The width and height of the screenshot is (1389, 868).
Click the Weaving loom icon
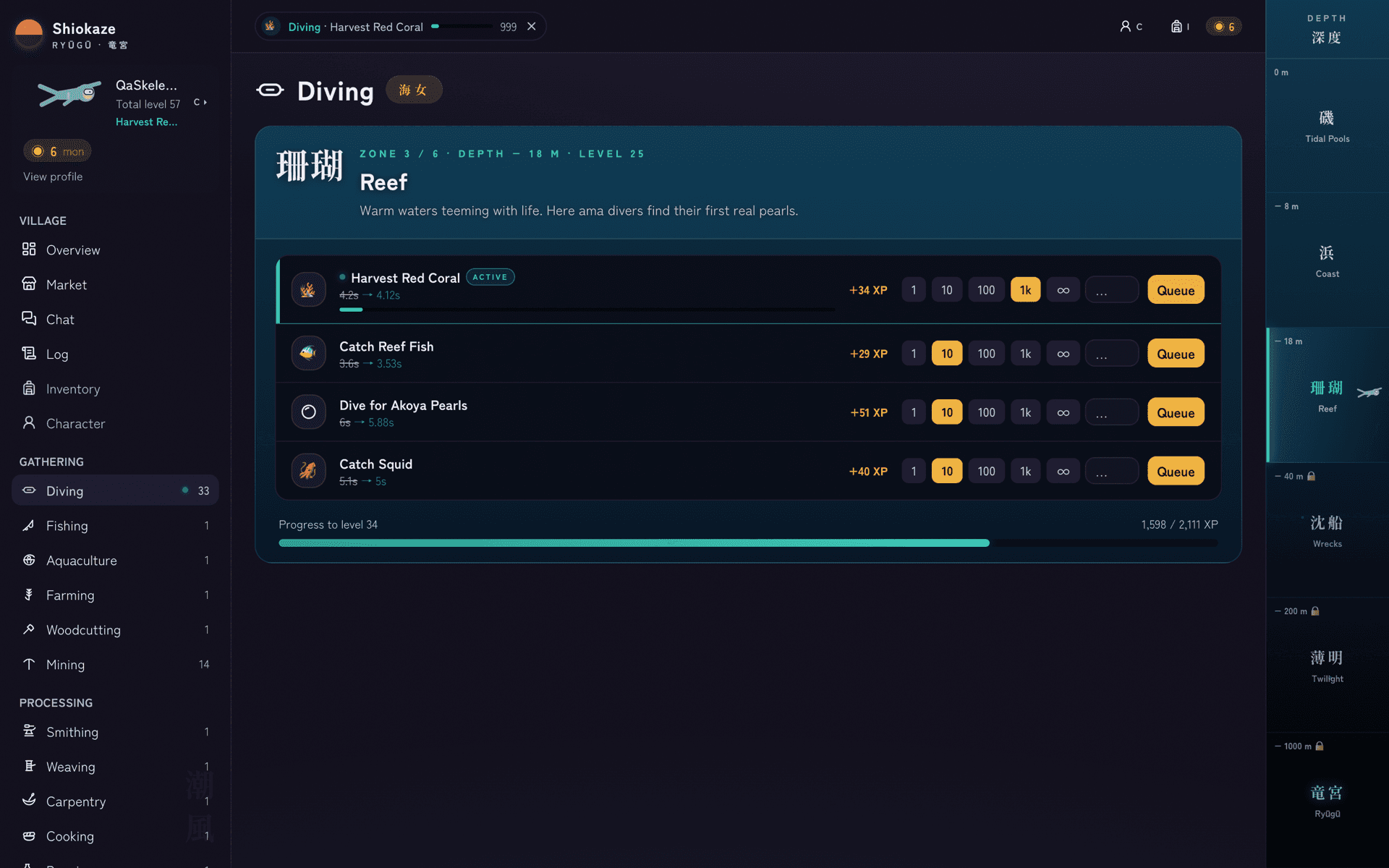[x=29, y=766]
